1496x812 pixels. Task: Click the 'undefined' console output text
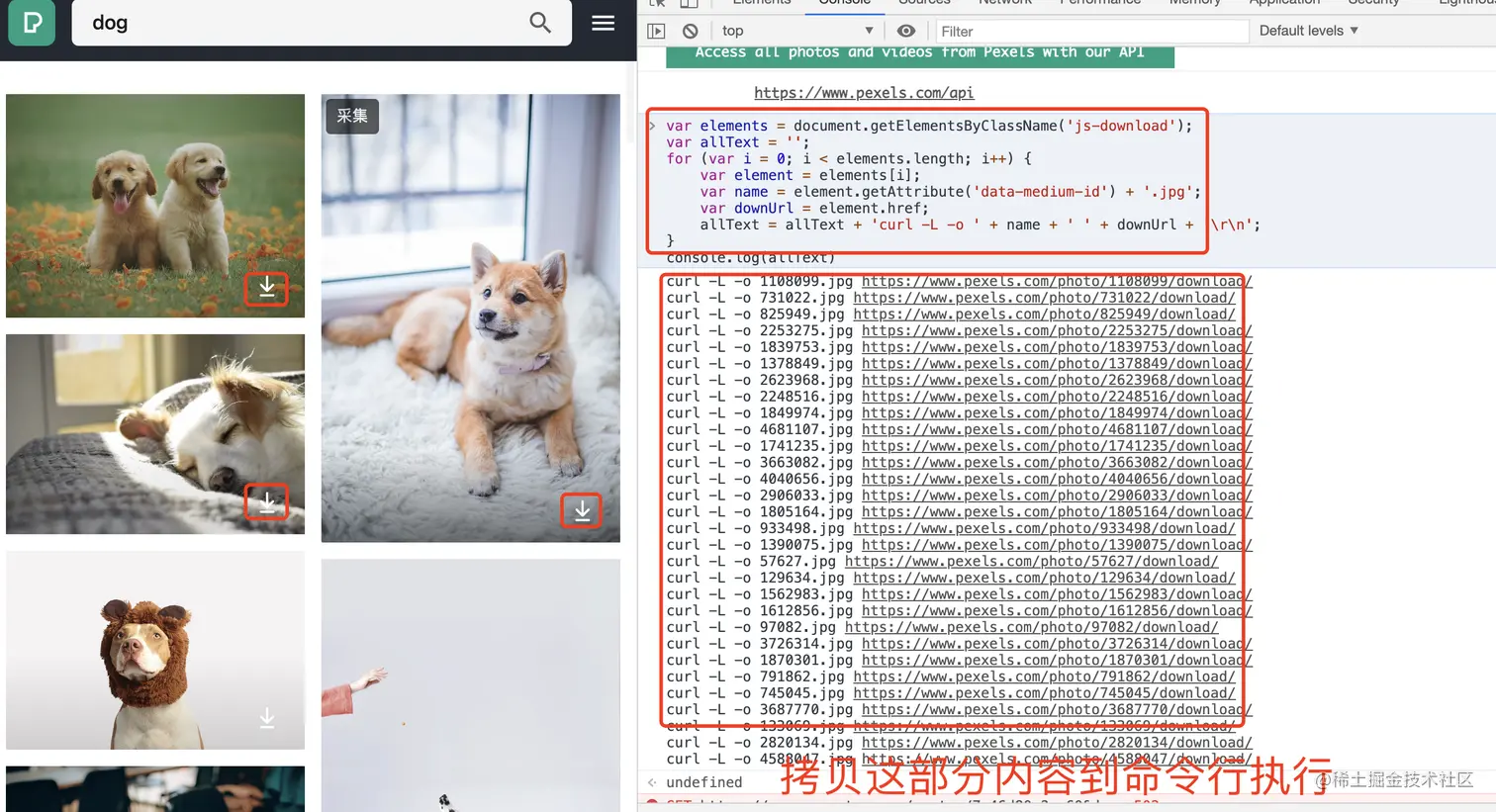(x=703, y=782)
